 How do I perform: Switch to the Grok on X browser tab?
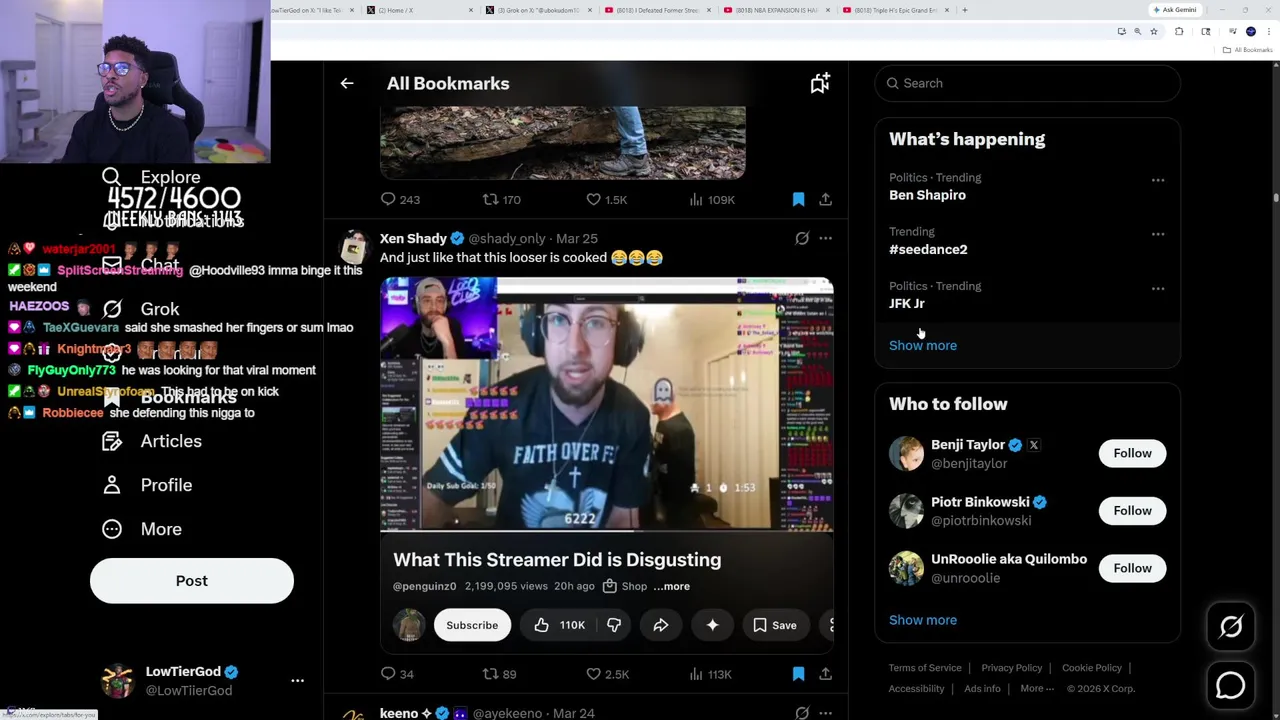pos(537,10)
